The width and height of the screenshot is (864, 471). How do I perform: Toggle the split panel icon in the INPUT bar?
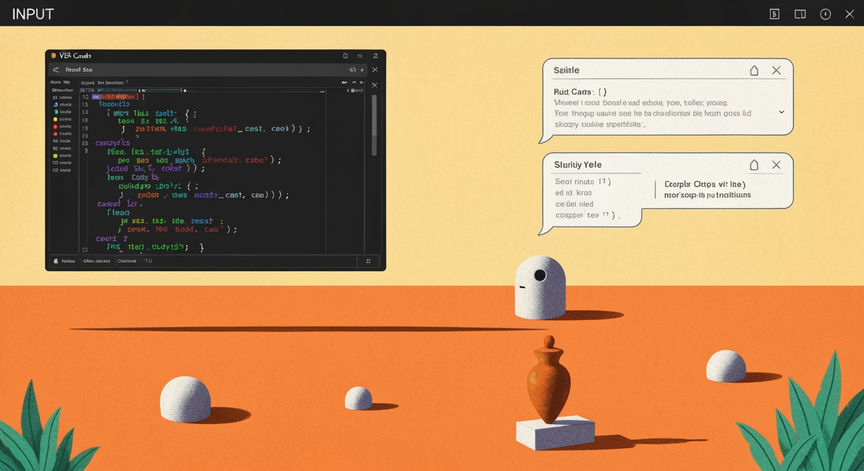[800, 14]
